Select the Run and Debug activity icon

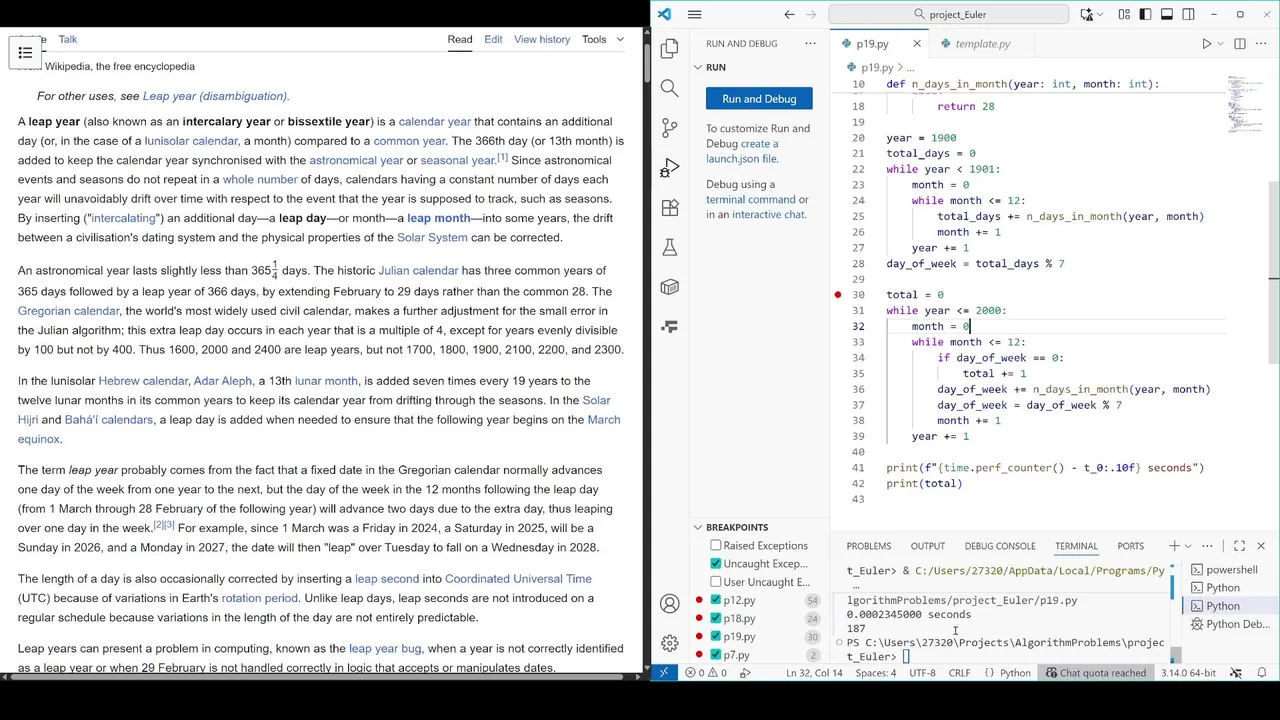coord(670,168)
